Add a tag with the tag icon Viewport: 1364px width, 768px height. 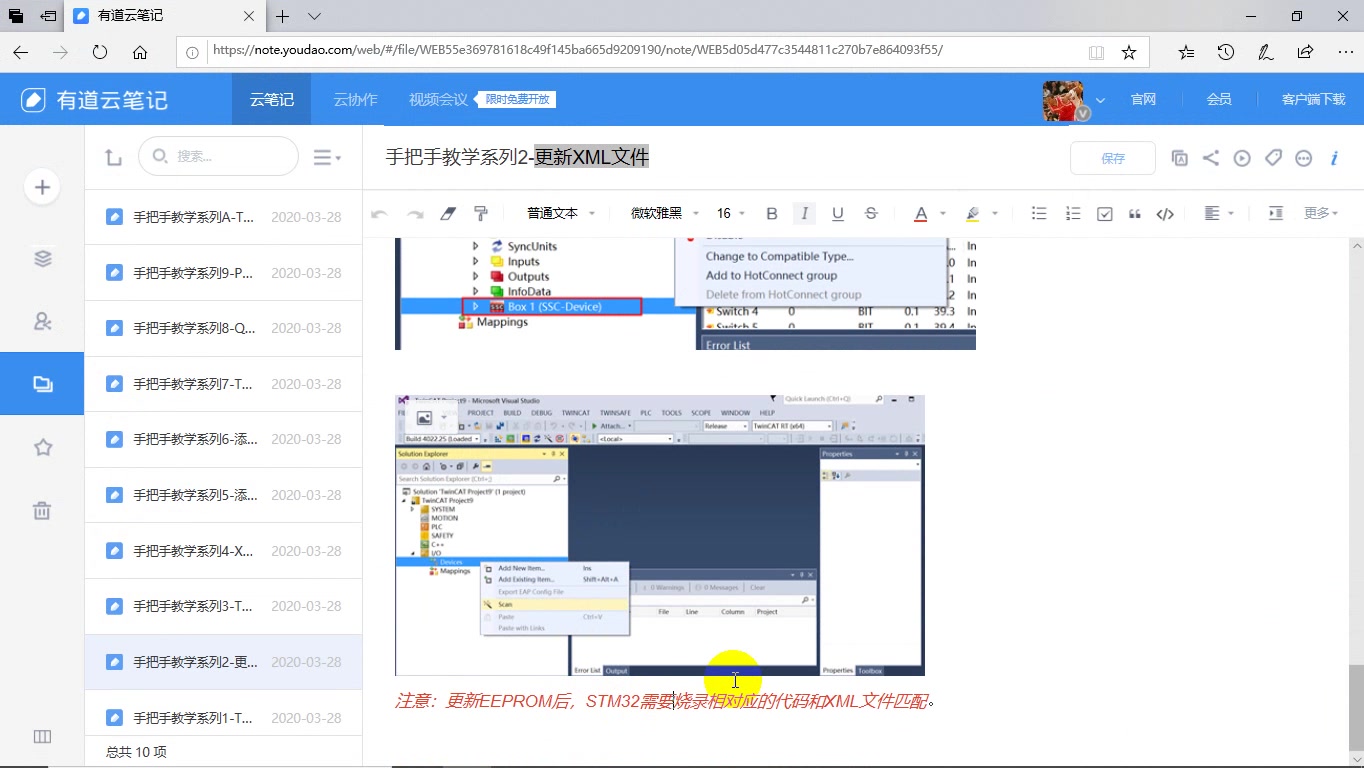[x=1273, y=158]
